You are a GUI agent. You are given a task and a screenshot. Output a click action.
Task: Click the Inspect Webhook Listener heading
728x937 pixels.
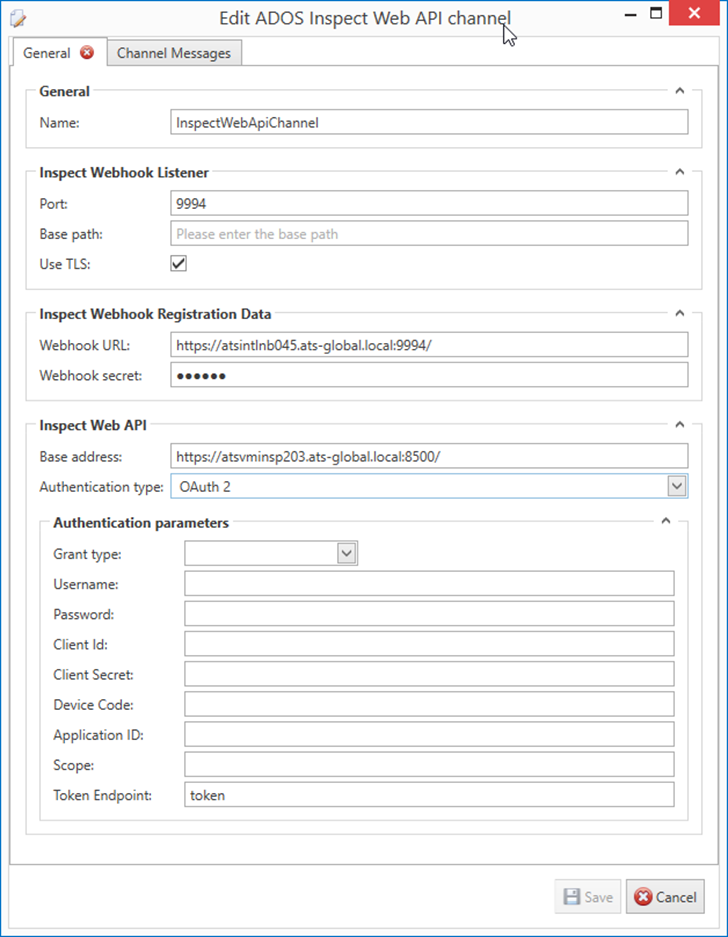click(x=124, y=173)
